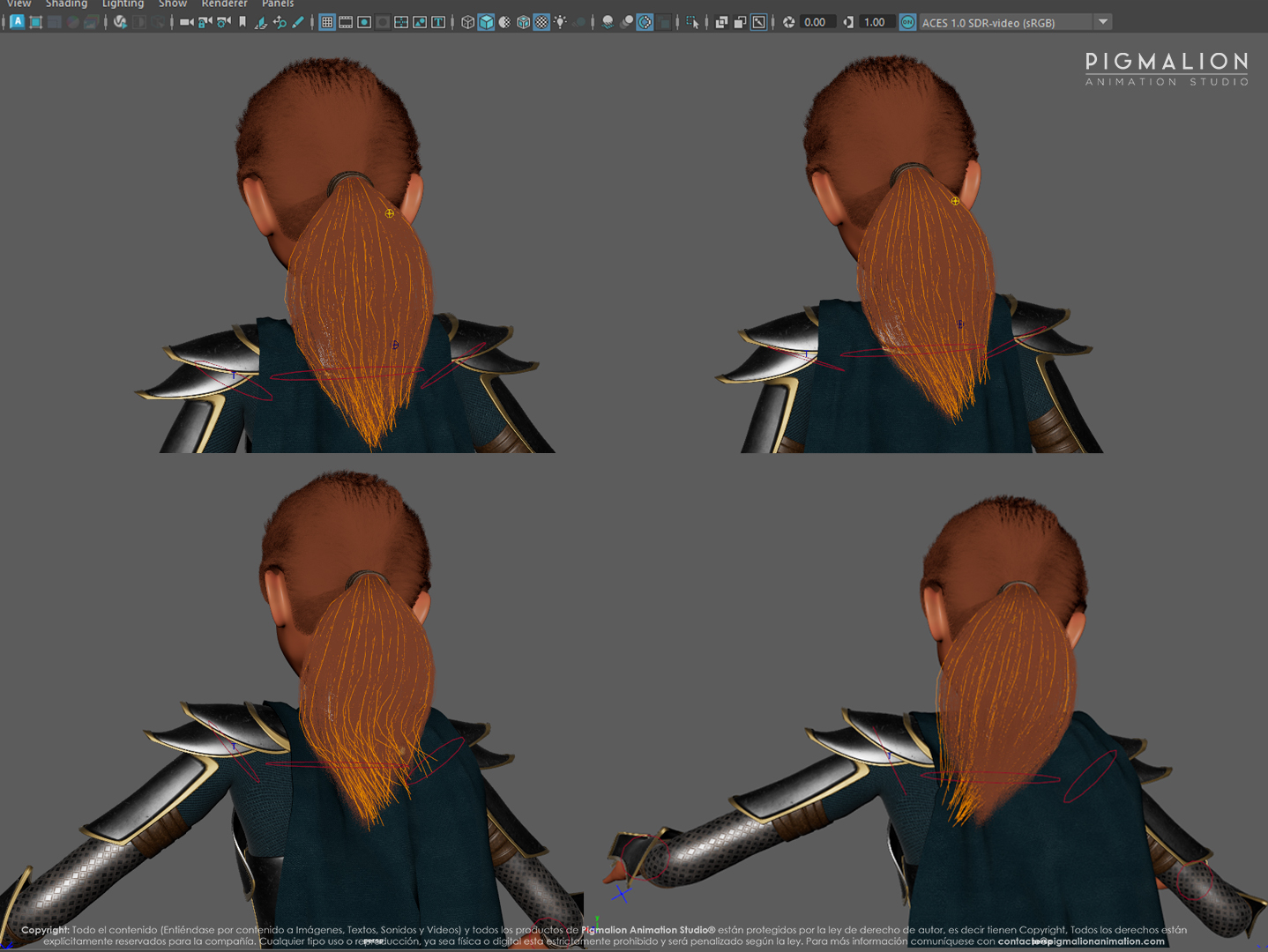
Task: Enable wireframe display mode icon
Action: 467,22
